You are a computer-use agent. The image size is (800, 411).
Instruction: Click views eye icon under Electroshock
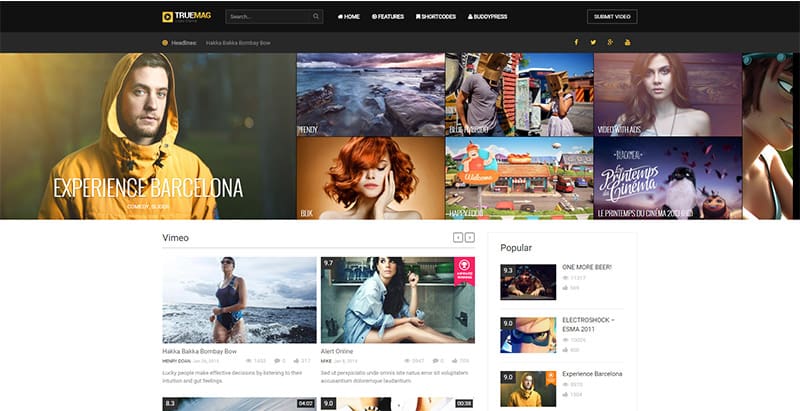pos(565,340)
